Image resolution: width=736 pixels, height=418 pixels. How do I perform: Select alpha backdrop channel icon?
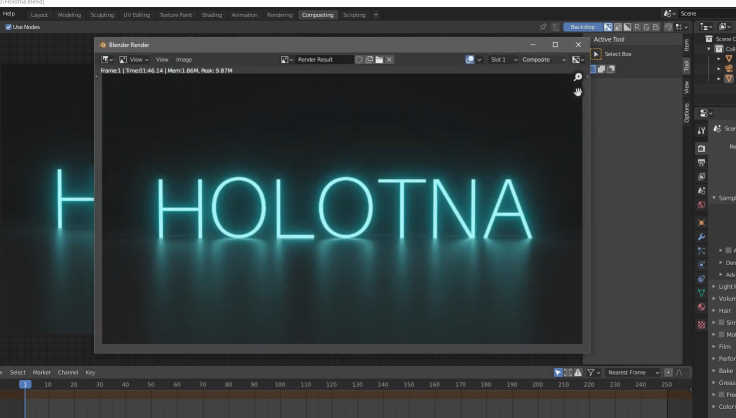pos(627,27)
